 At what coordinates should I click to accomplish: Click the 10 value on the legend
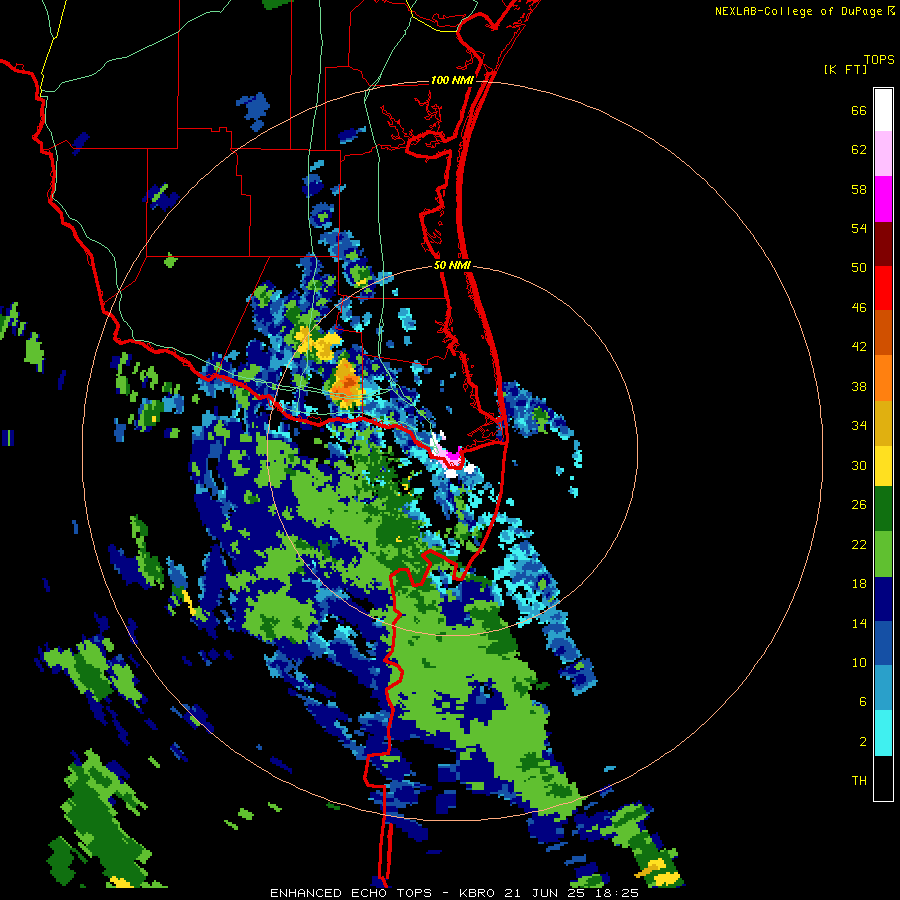pyautogui.click(x=859, y=662)
